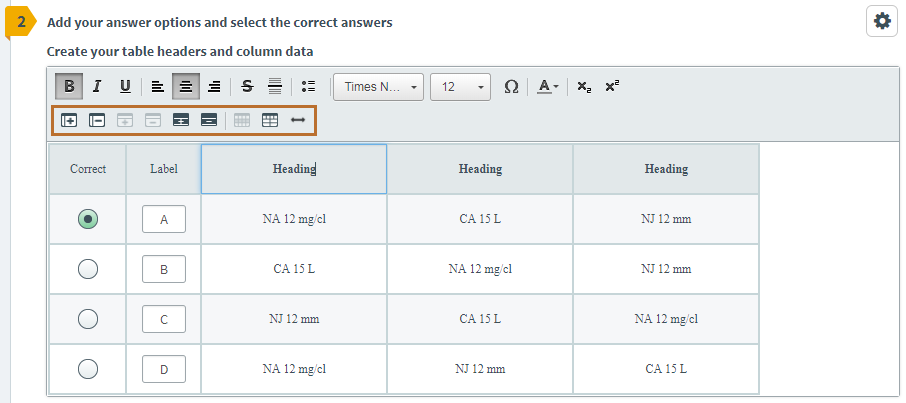906x403 pixels.
Task: Mark option D as correct answer
Action: tap(88, 369)
